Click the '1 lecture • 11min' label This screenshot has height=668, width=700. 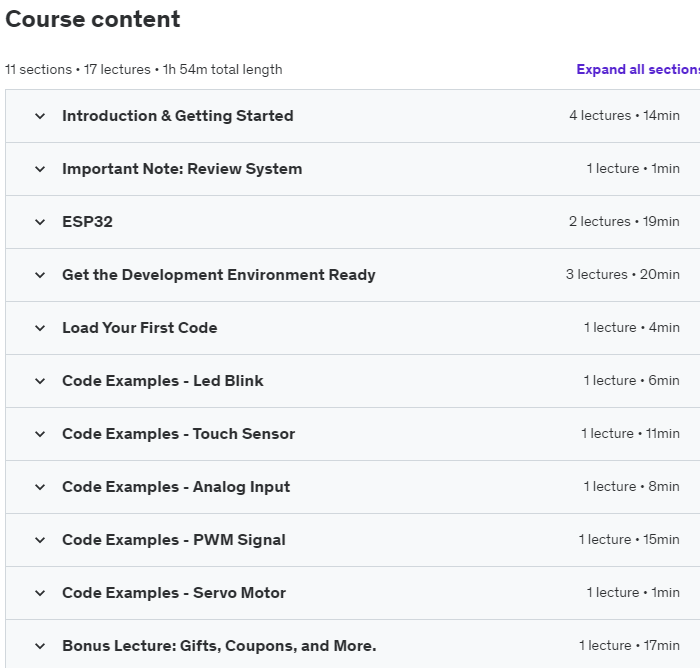tap(630, 434)
